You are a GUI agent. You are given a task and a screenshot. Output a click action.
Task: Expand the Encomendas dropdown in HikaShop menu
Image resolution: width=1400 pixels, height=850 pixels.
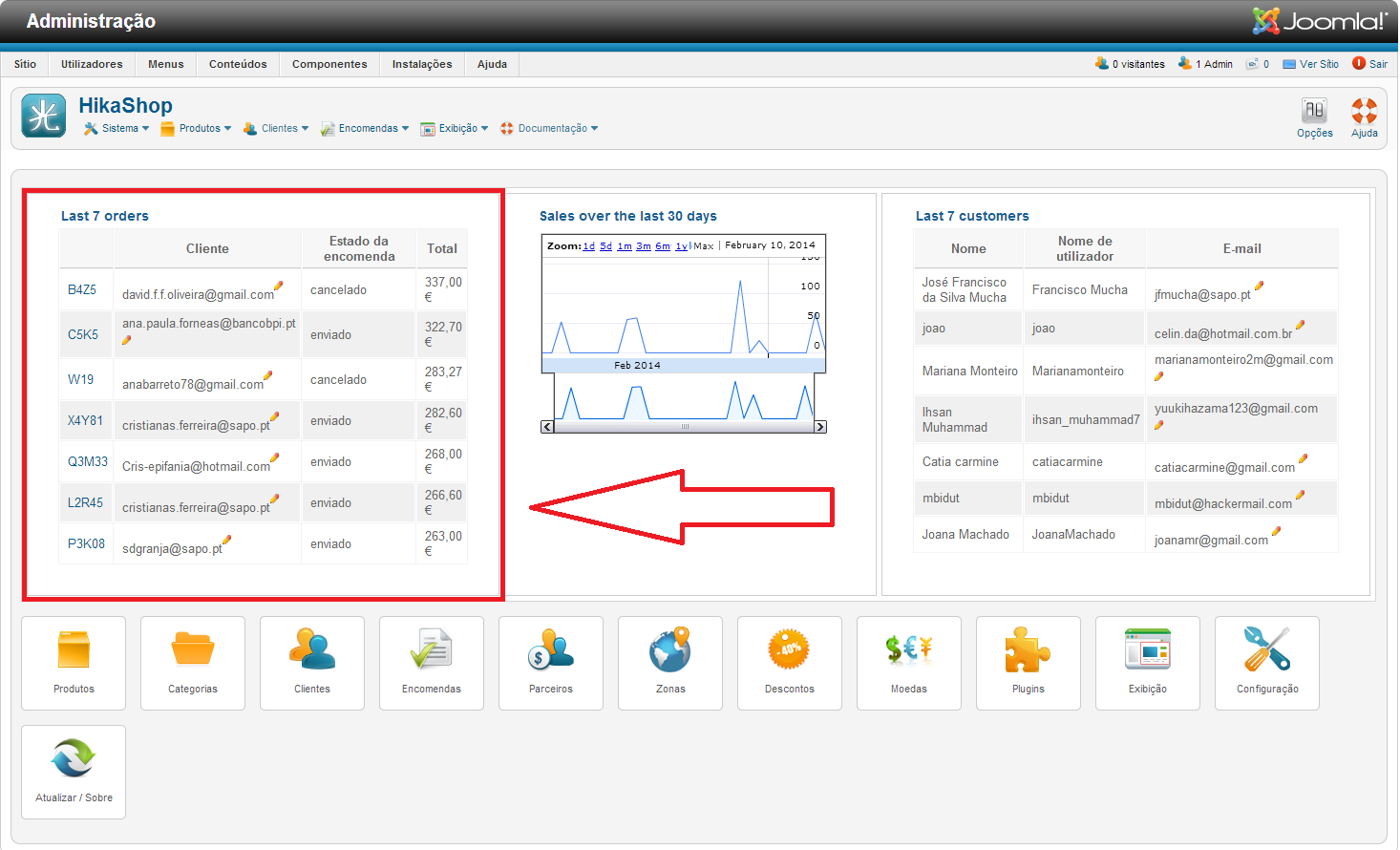pos(367,129)
